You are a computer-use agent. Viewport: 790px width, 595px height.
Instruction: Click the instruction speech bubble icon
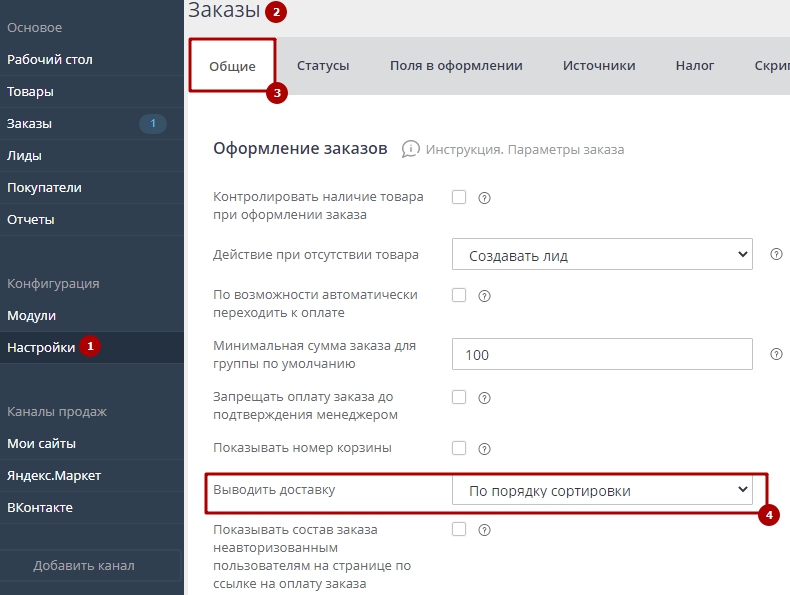(x=410, y=149)
